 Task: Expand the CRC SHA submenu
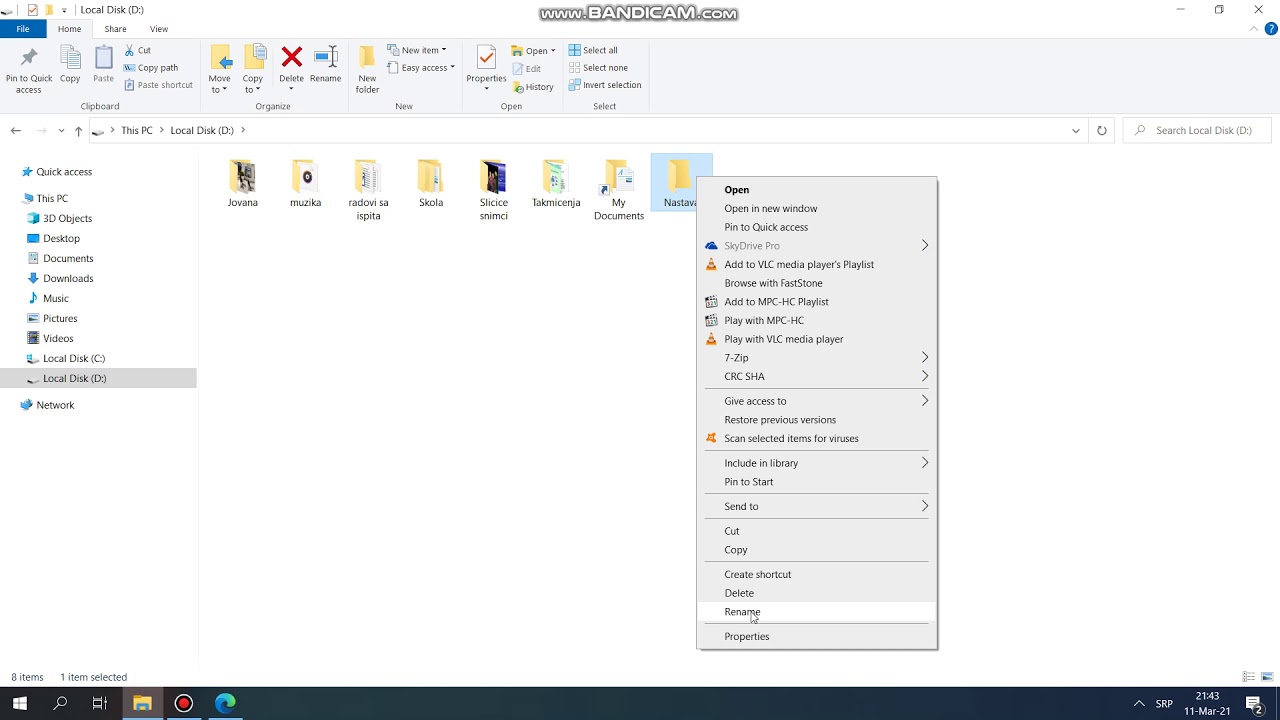pos(817,376)
